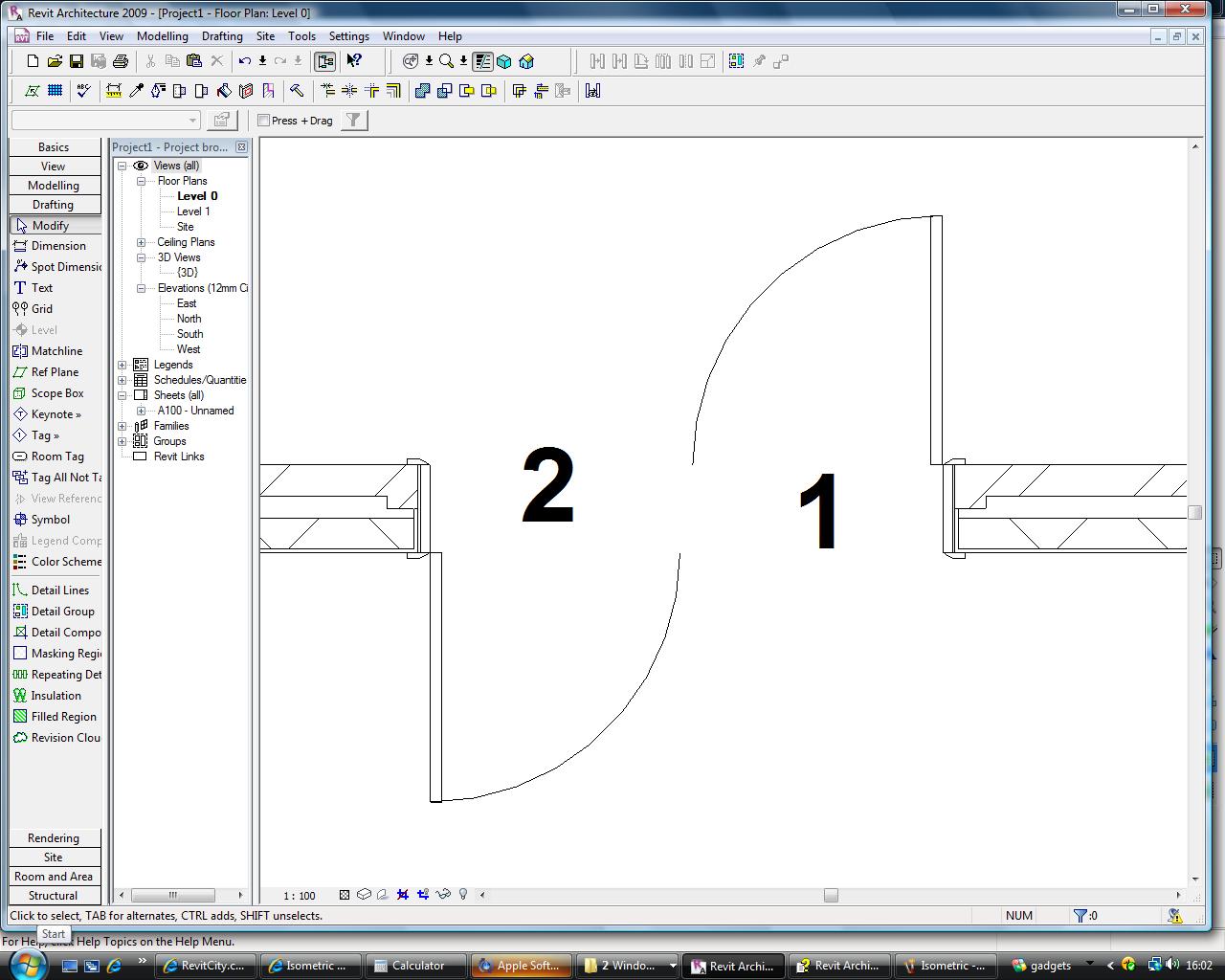Expand the Groups node

click(x=122, y=441)
